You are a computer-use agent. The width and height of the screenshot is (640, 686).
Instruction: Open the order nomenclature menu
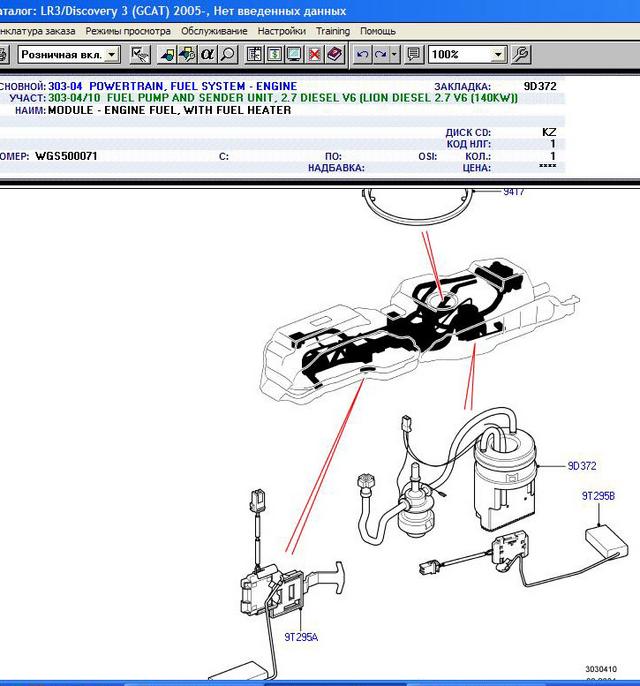pyautogui.click(x=38, y=31)
